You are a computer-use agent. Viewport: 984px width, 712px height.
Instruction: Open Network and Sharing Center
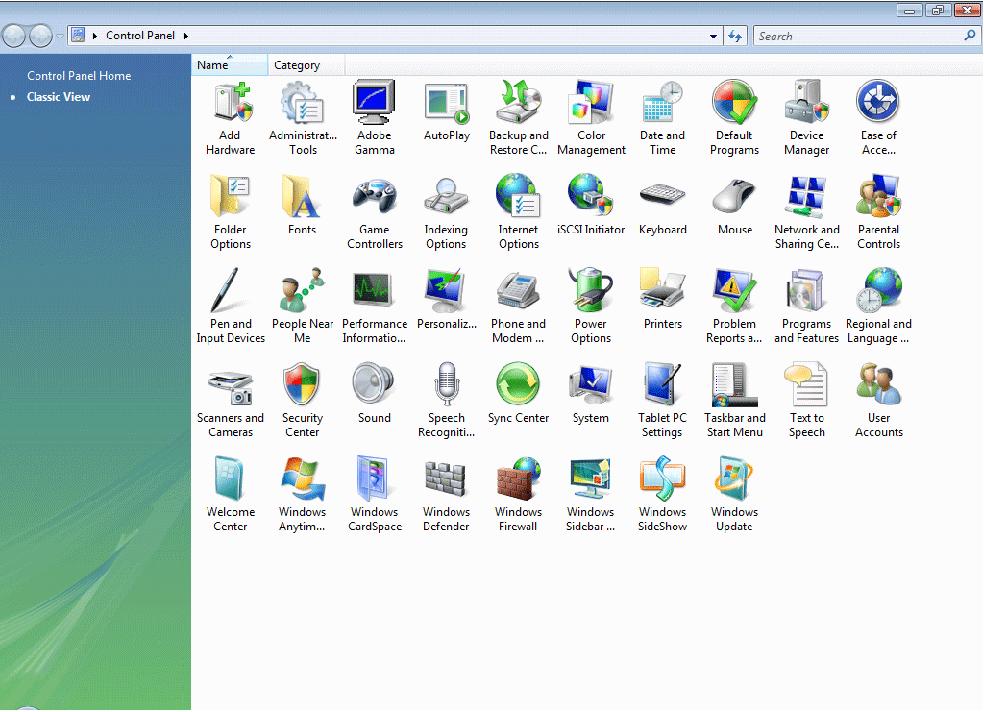click(x=806, y=211)
